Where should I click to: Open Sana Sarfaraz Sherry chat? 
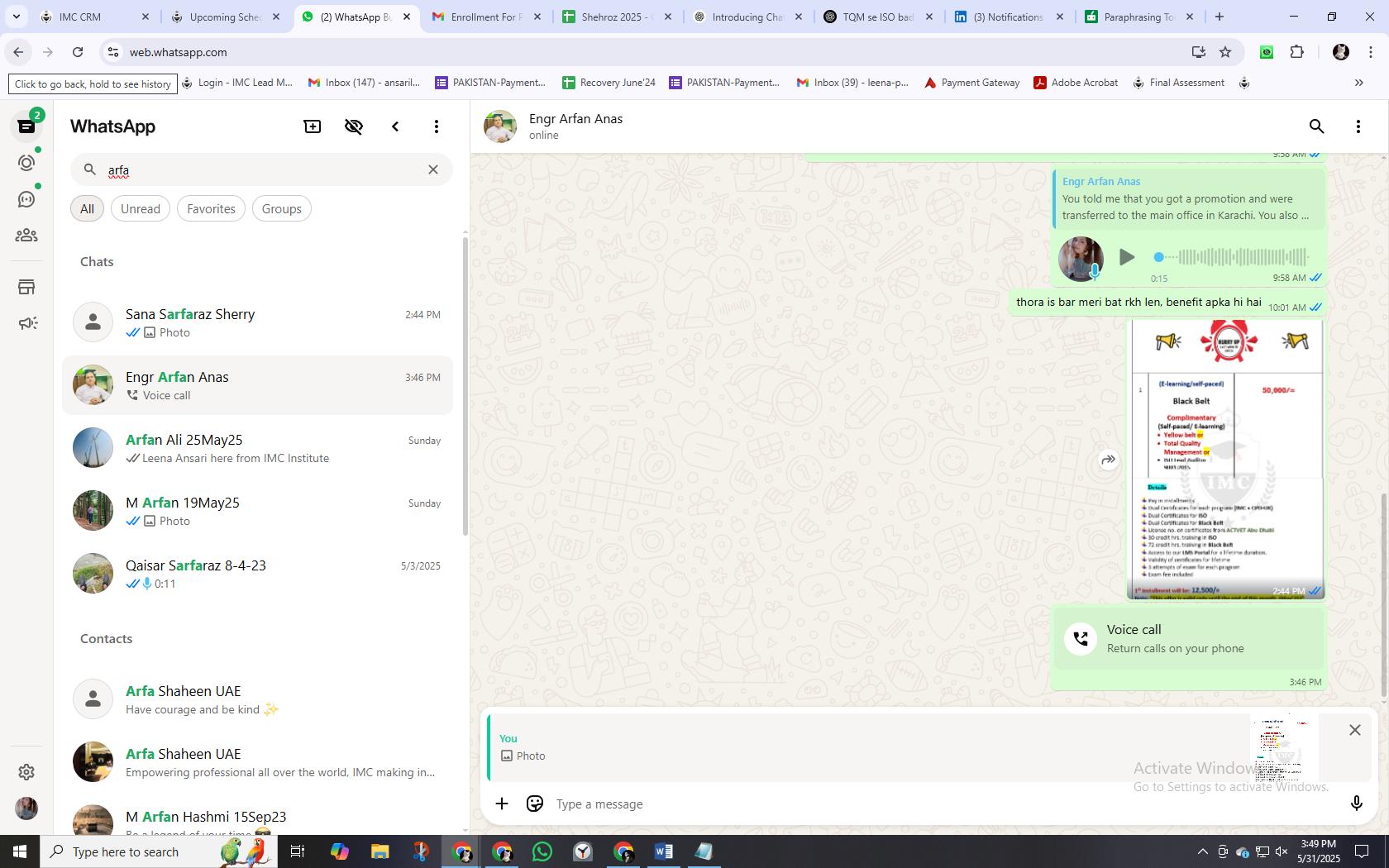click(x=257, y=322)
